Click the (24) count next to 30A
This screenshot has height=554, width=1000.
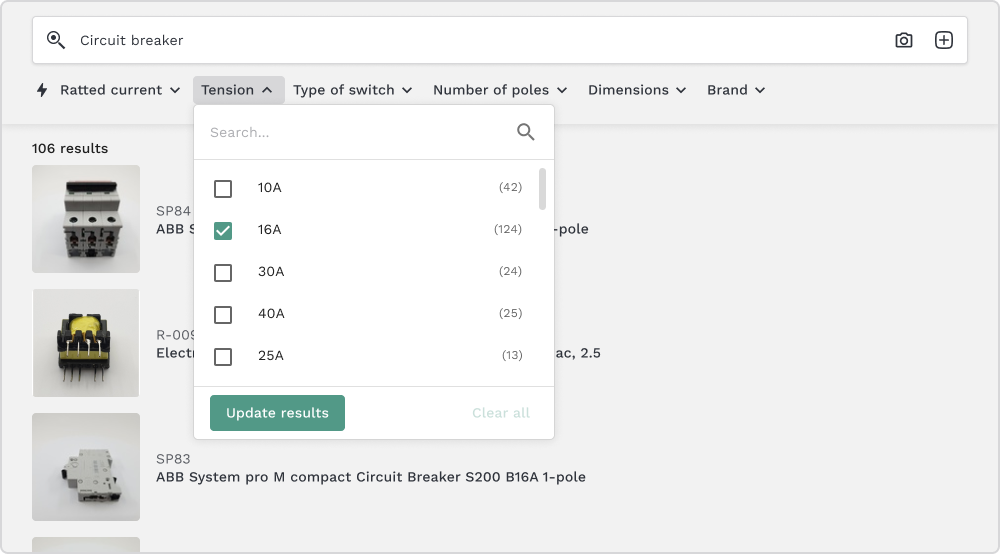click(x=510, y=271)
